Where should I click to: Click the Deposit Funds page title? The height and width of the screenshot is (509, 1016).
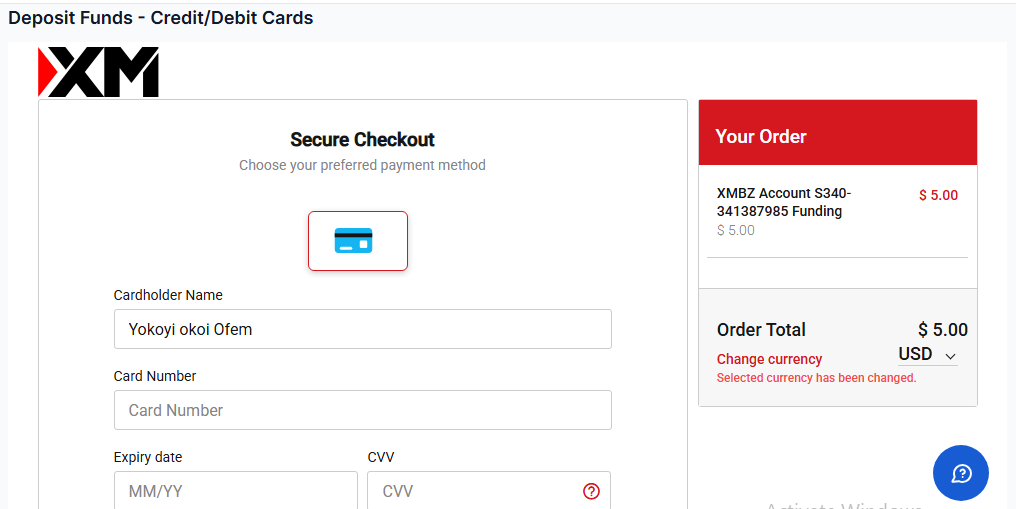click(161, 18)
